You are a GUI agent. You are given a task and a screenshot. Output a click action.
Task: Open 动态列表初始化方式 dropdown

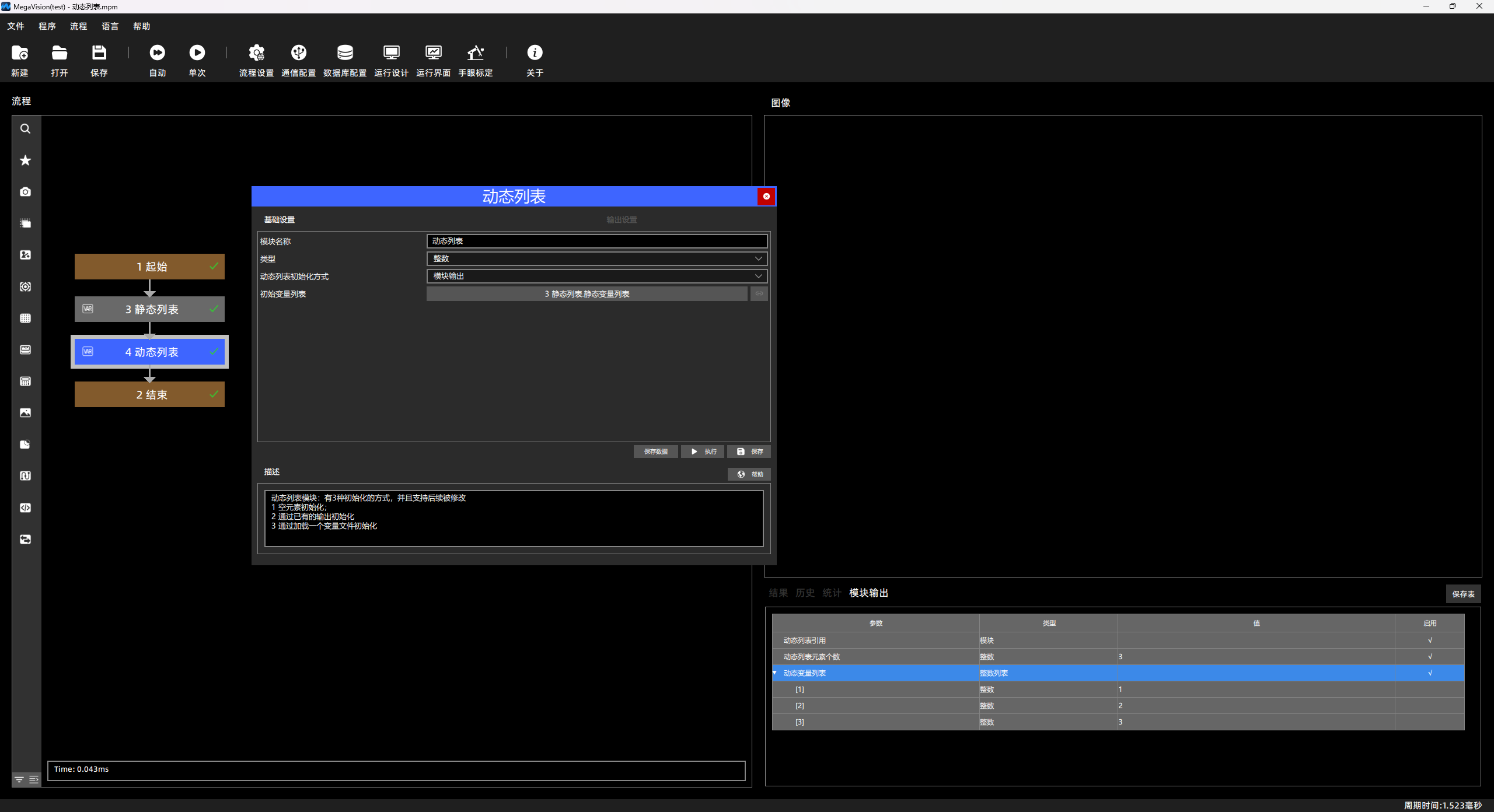click(597, 276)
